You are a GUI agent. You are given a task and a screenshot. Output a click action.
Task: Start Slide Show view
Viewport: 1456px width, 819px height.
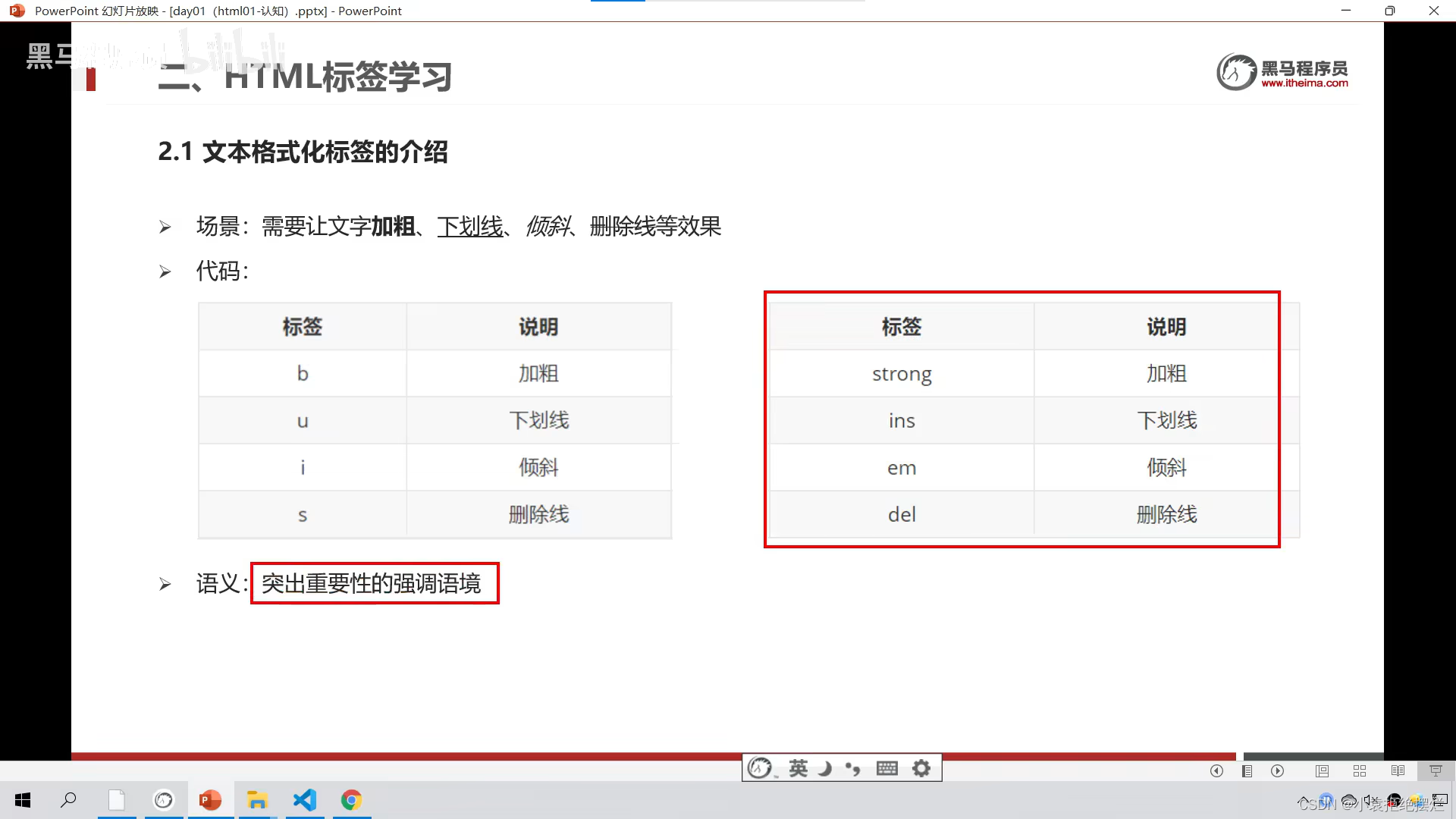pyautogui.click(x=1436, y=770)
